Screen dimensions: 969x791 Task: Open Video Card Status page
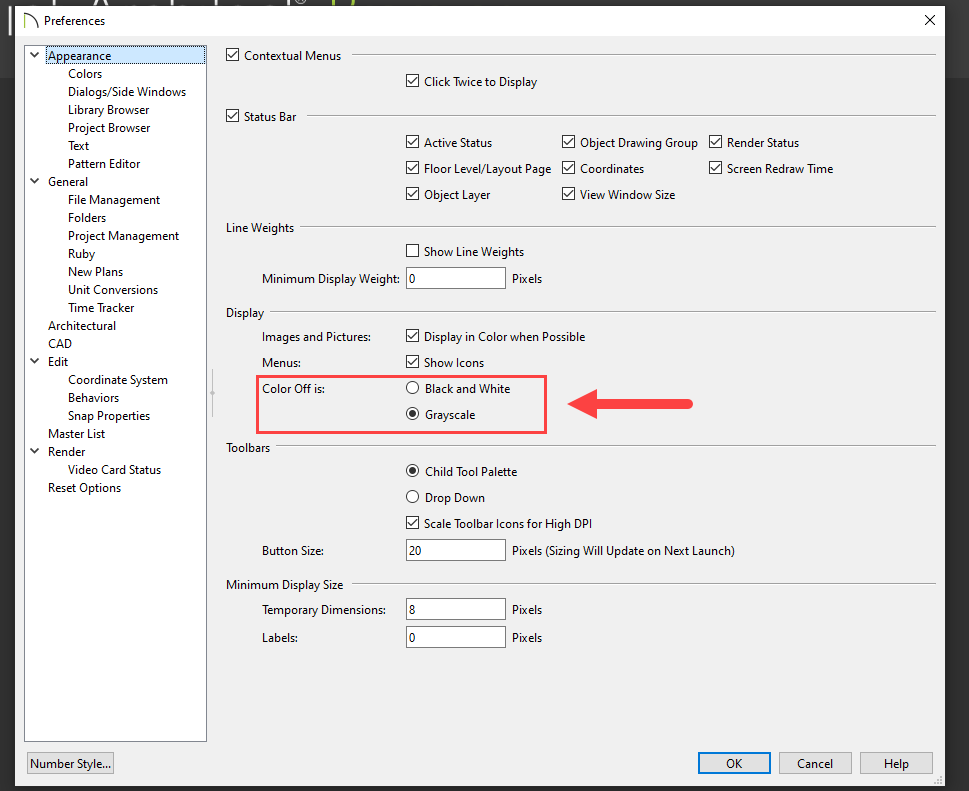[x=114, y=470]
